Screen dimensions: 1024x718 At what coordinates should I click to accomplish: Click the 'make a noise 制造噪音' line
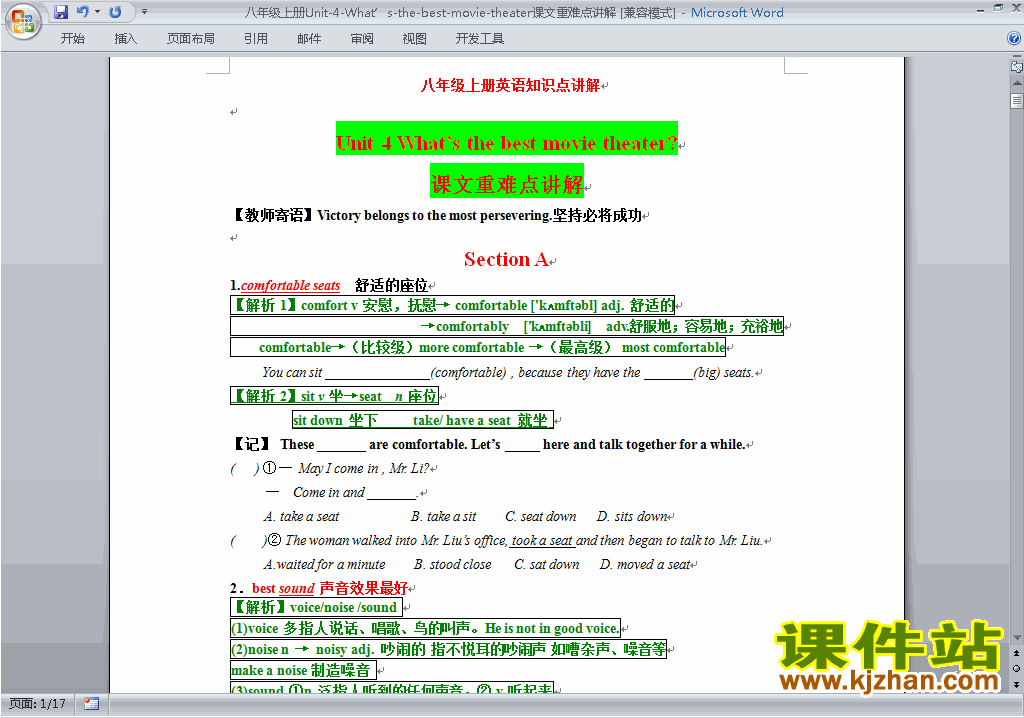point(302,670)
